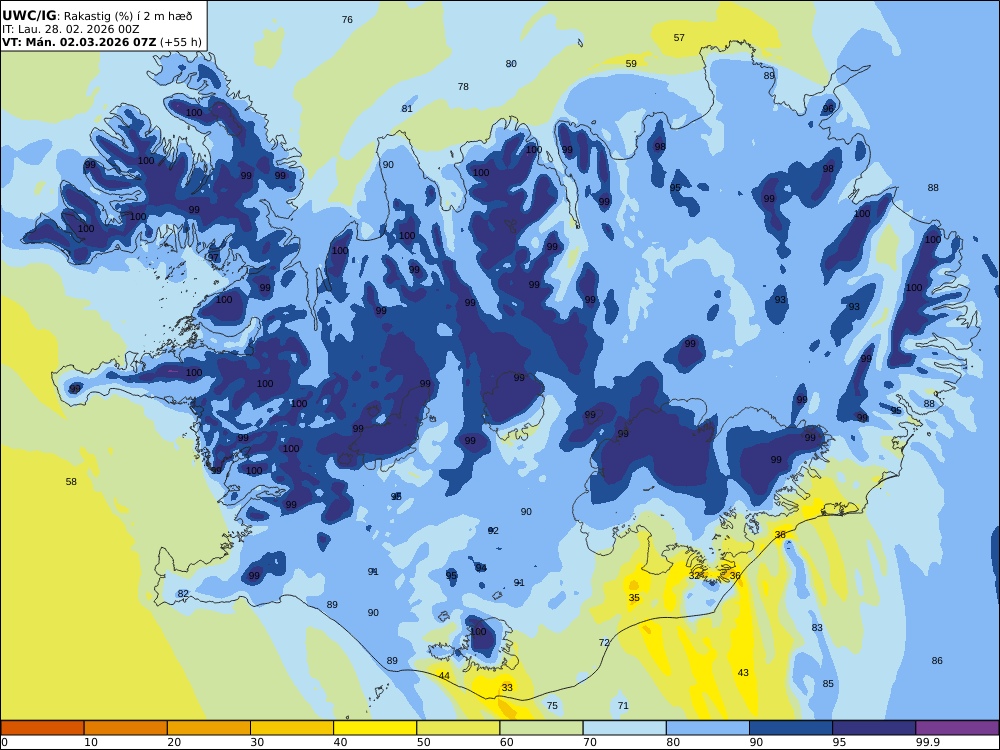This screenshot has height=750, width=1000.
Task: Click the purple above-99.9 legend swatch
Action: pyautogui.click(x=957, y=728)
